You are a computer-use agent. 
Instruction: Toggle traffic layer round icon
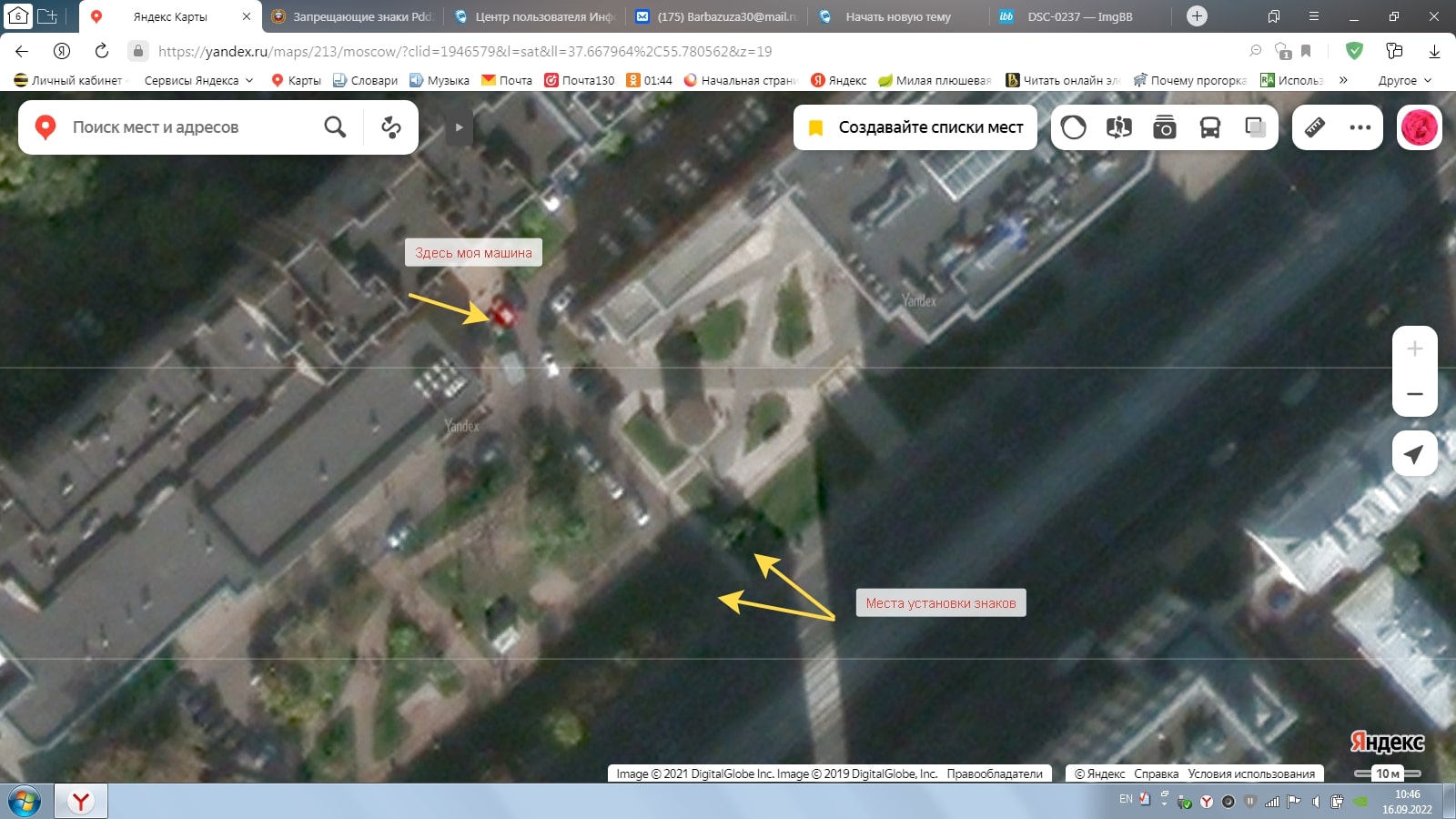(1074, 127)
